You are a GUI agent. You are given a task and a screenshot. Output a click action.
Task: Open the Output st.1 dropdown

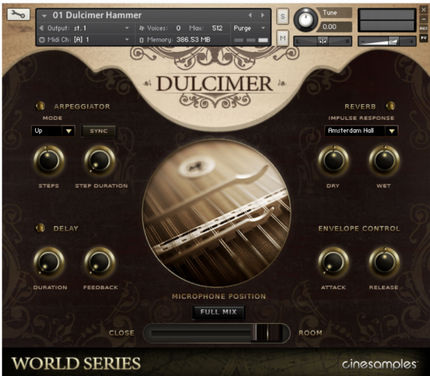pyautogui.click(x=85, y=28)
